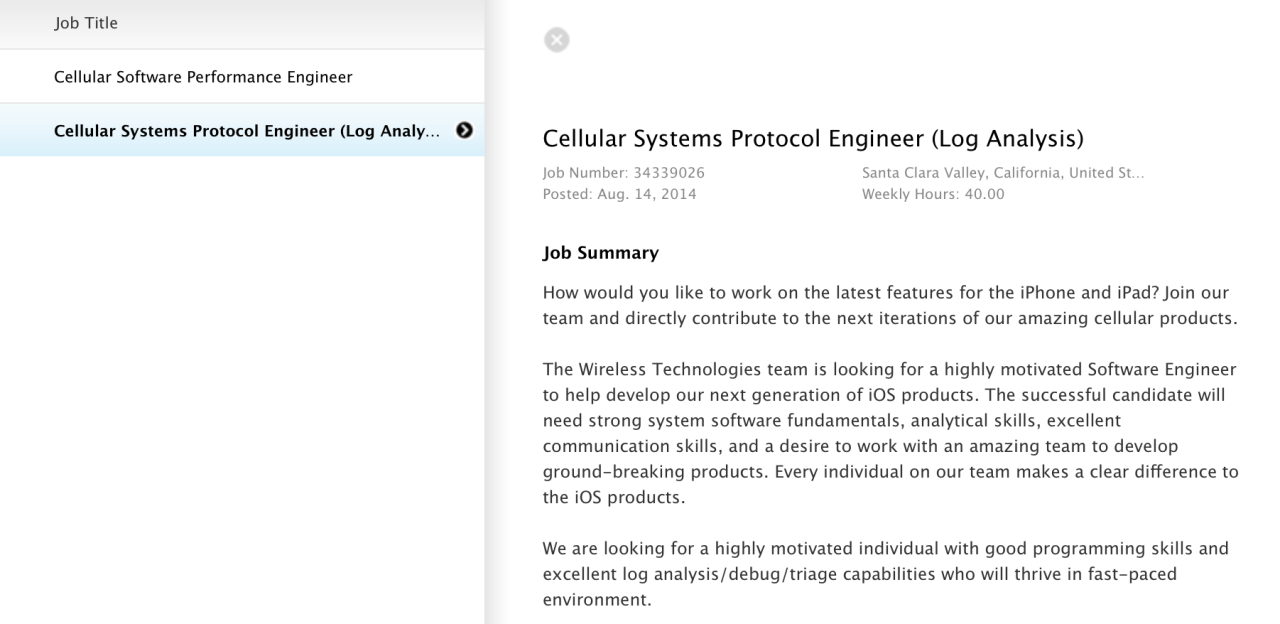Click the truncated Santa Clara Valley location
Viewport: 1280px width, 624px height.
coord(1002,173)
